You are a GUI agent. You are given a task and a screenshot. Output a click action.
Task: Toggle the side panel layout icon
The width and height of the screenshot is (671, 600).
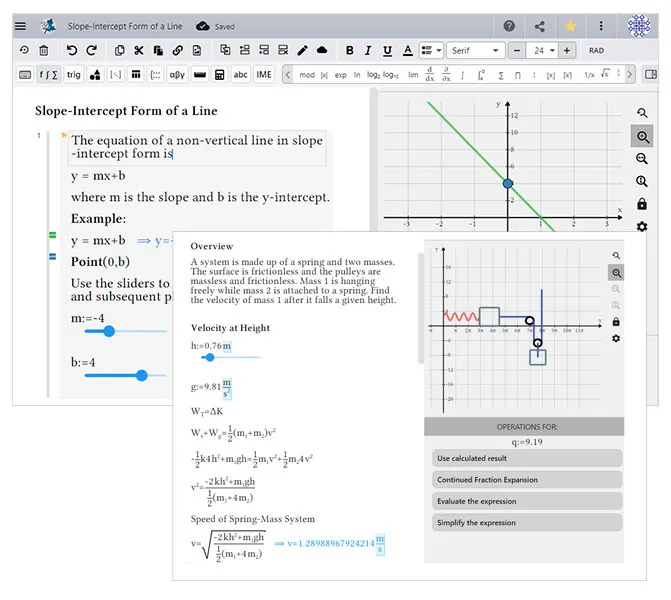(x=650, y=74)
